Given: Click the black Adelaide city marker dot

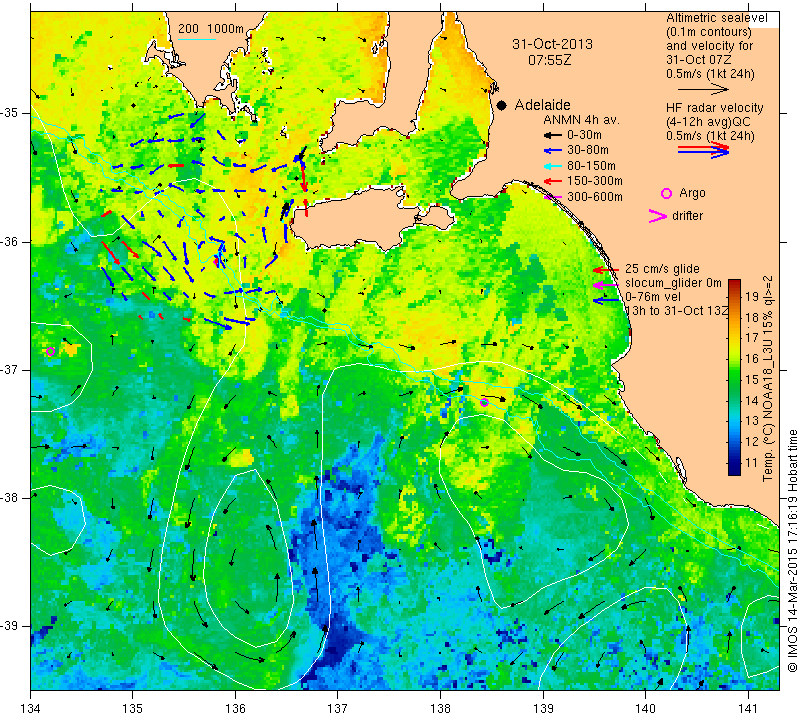Looking at the screenshot, I should coord(502,105).
